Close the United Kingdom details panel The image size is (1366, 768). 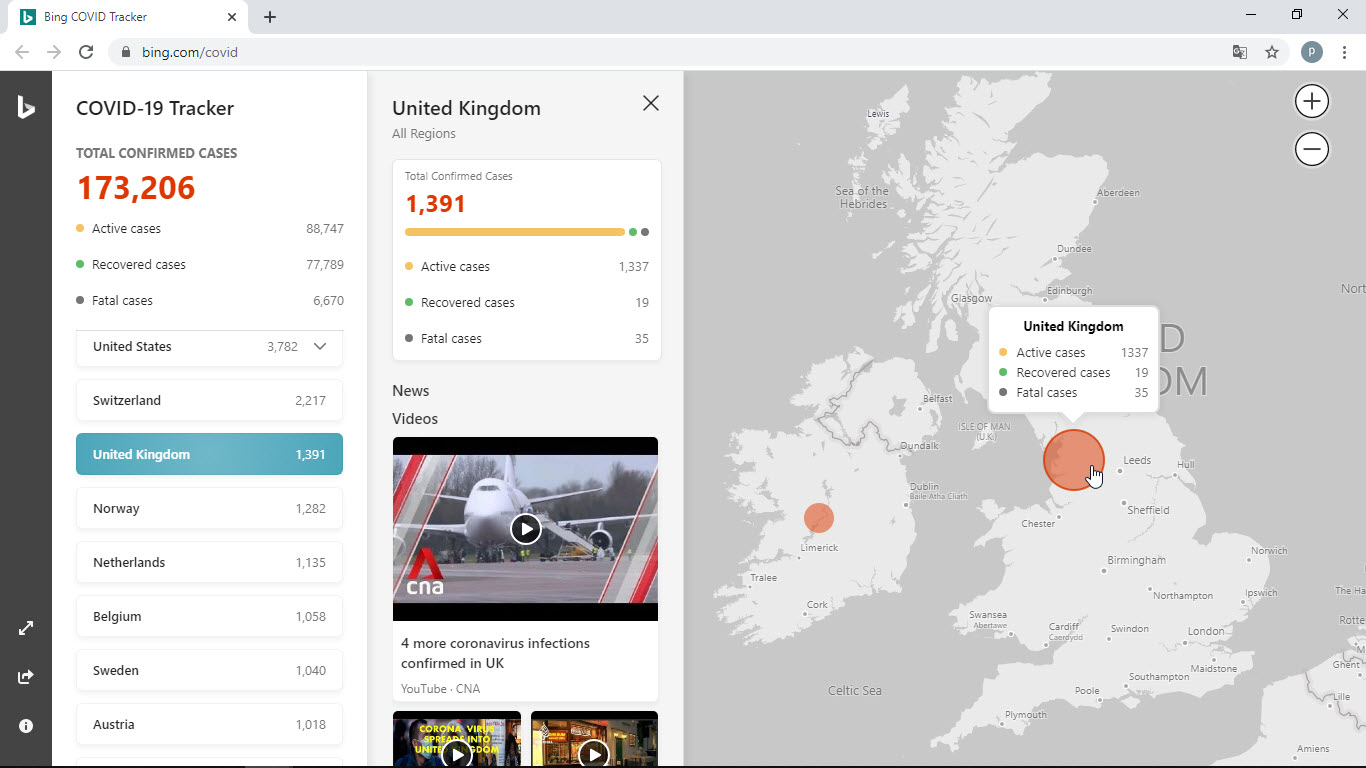click(651, 103)
